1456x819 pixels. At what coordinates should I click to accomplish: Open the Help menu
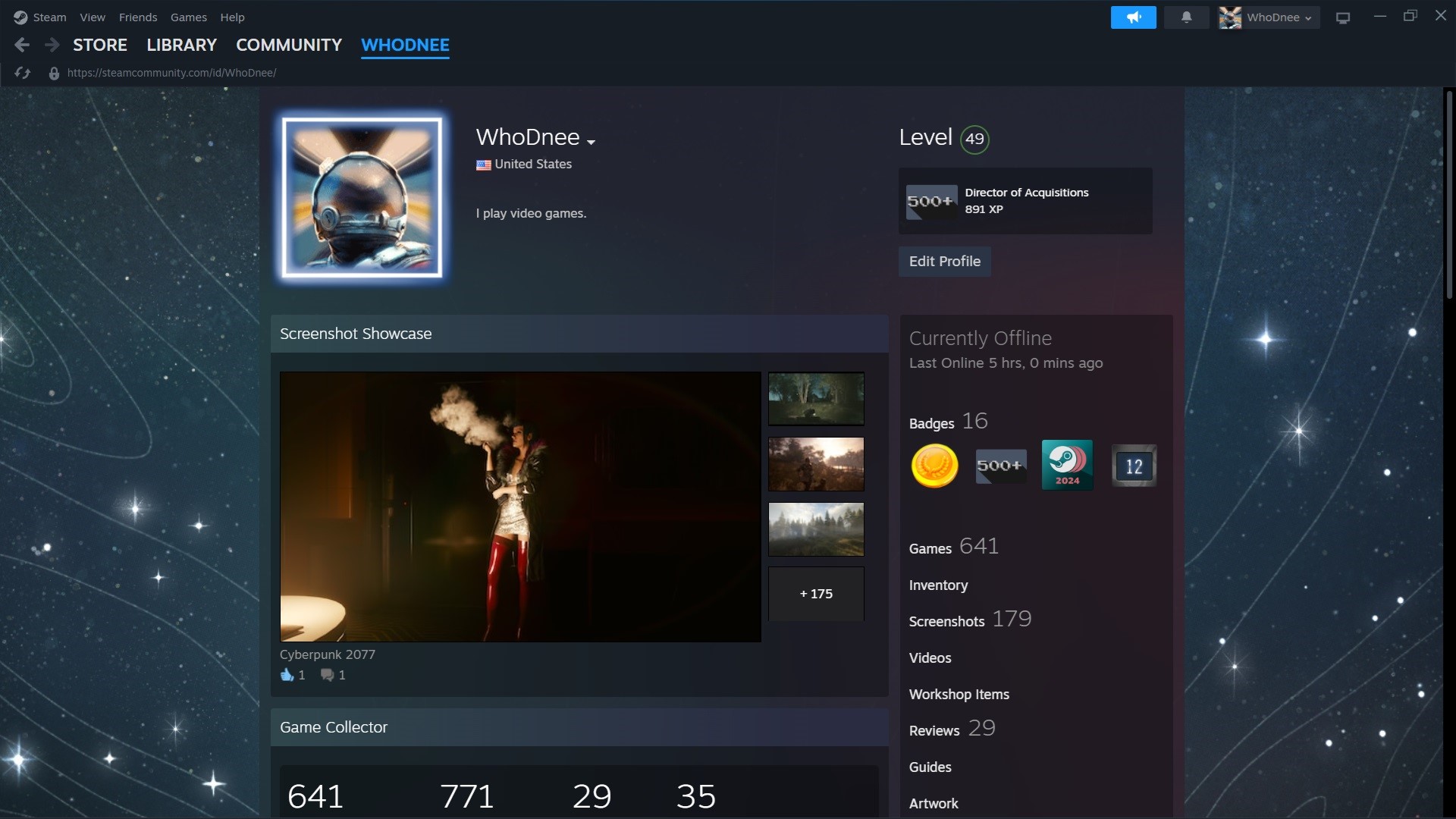coord(232,17)
